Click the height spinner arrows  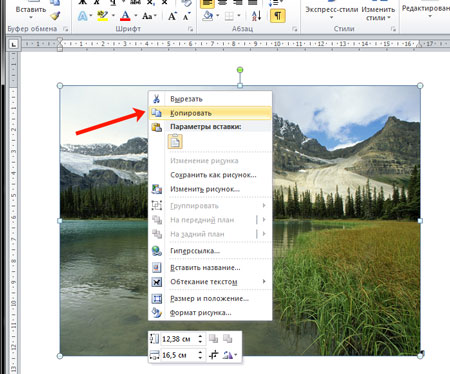200,339
